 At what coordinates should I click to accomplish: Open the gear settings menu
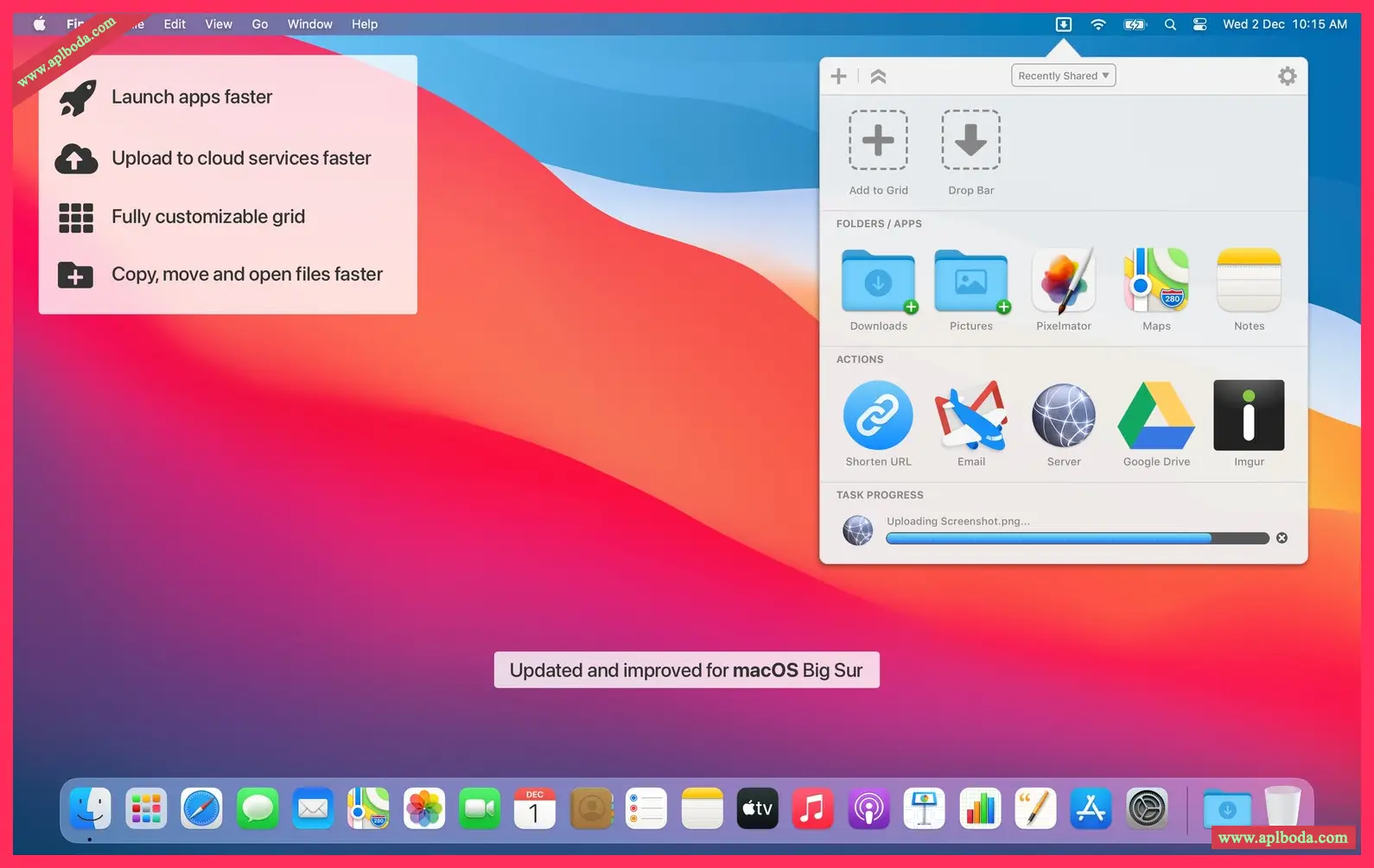tap(1287, 76)
